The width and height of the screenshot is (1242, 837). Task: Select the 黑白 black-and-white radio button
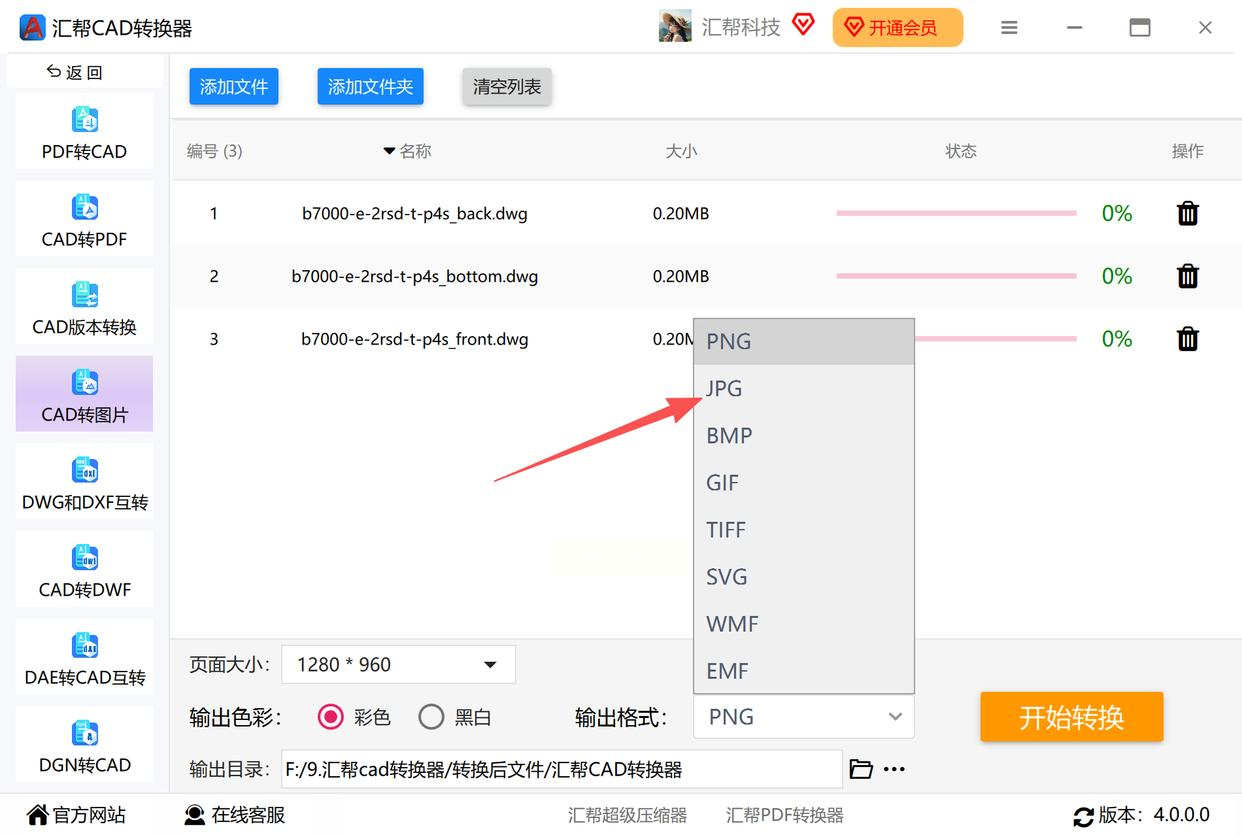click(431, 717)
